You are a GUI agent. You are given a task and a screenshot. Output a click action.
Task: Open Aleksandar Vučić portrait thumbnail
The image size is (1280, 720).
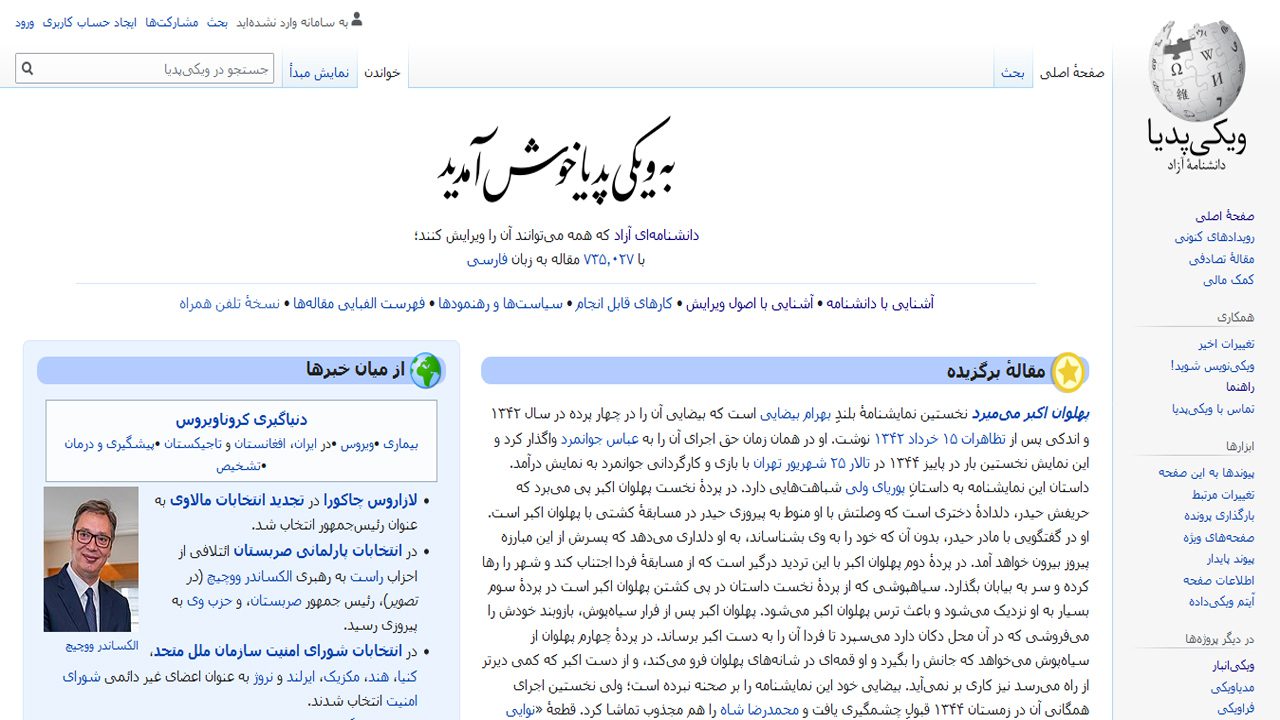(91, 559)
